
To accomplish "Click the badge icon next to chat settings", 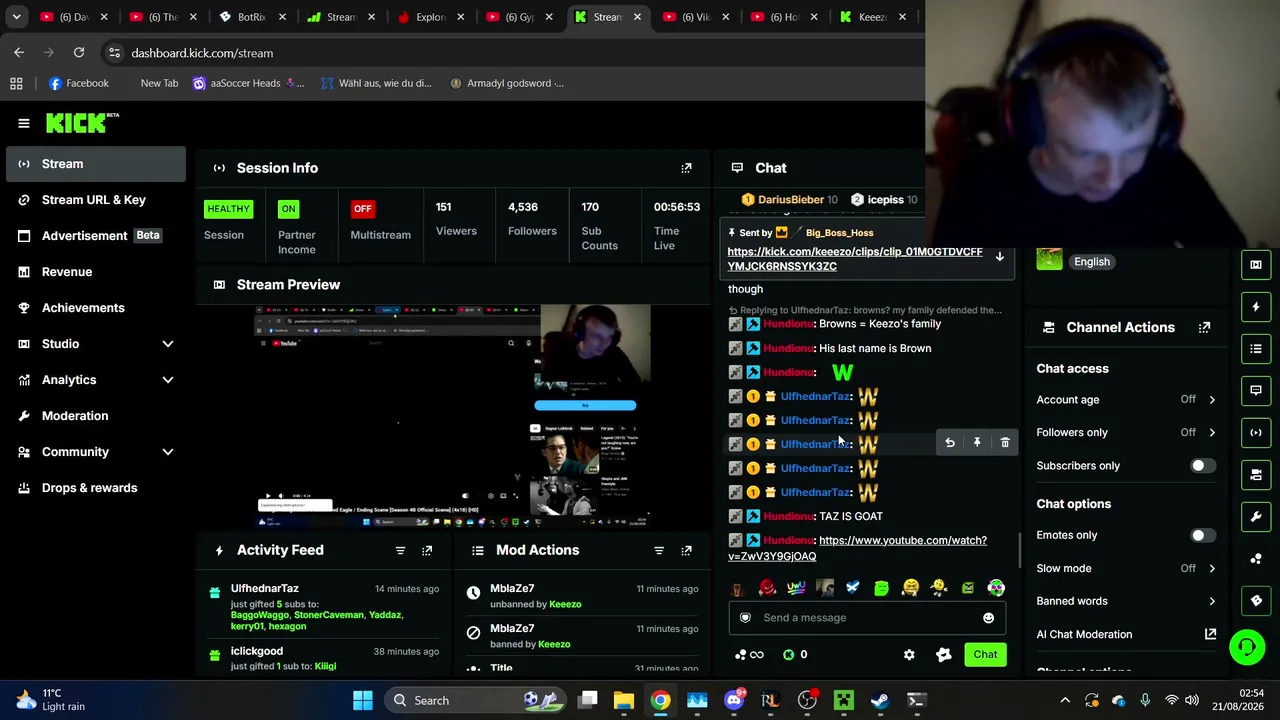I will pyautogui.click(x=944, y=655).
